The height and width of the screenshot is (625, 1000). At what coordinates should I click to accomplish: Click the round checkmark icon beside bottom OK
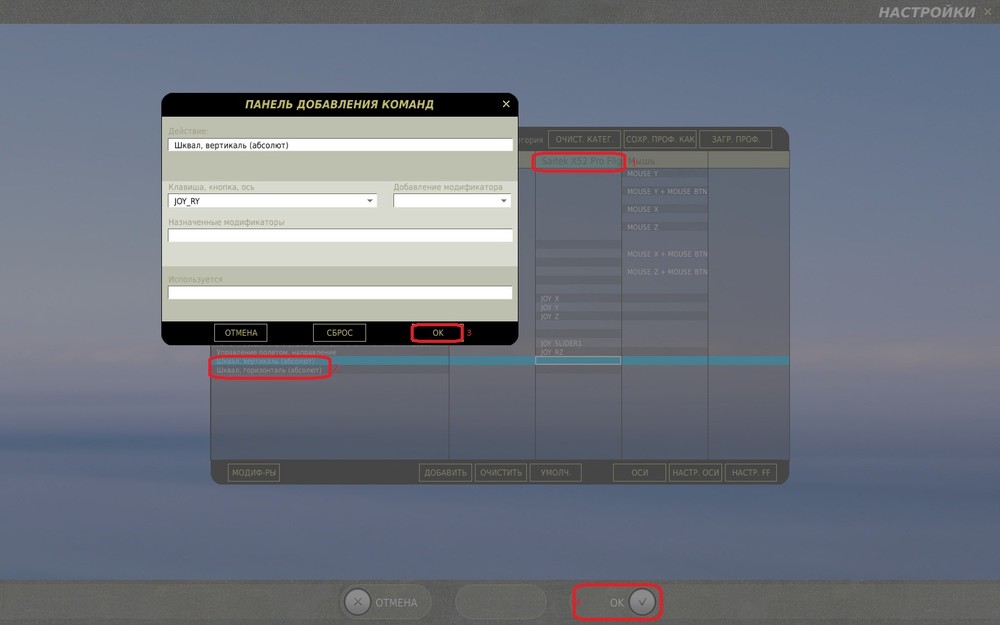click(642, 602)
